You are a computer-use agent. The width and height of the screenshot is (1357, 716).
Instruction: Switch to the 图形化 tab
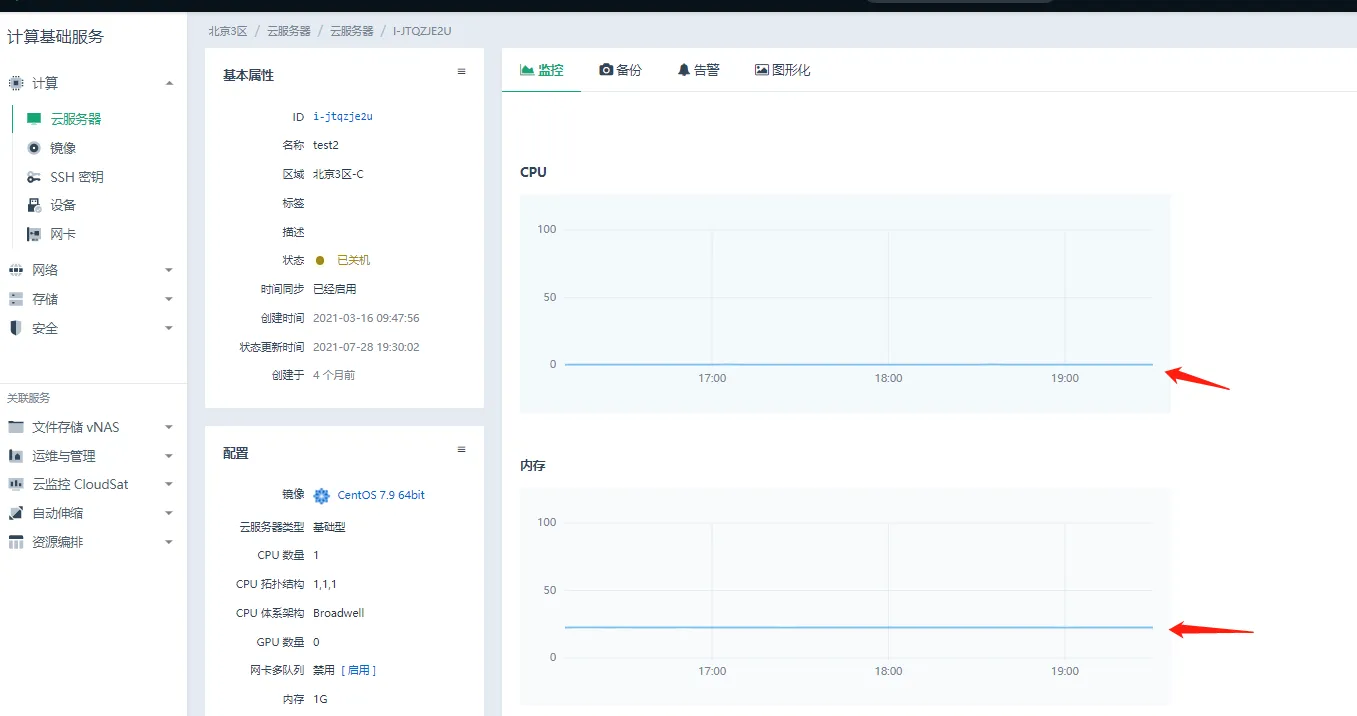click(x=782, y=70)
